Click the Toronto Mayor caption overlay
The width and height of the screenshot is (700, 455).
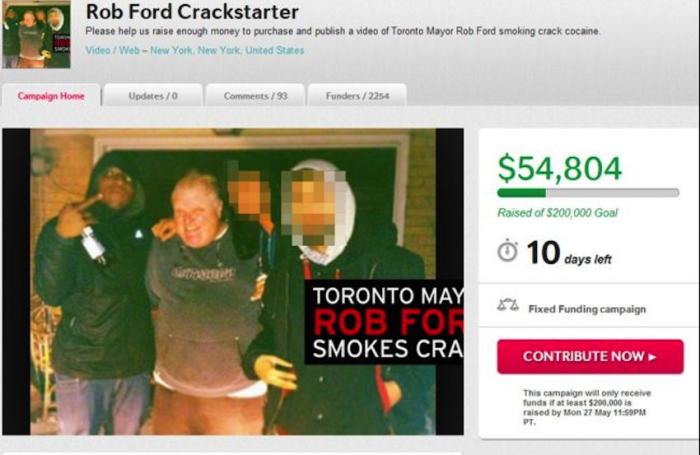384,322
